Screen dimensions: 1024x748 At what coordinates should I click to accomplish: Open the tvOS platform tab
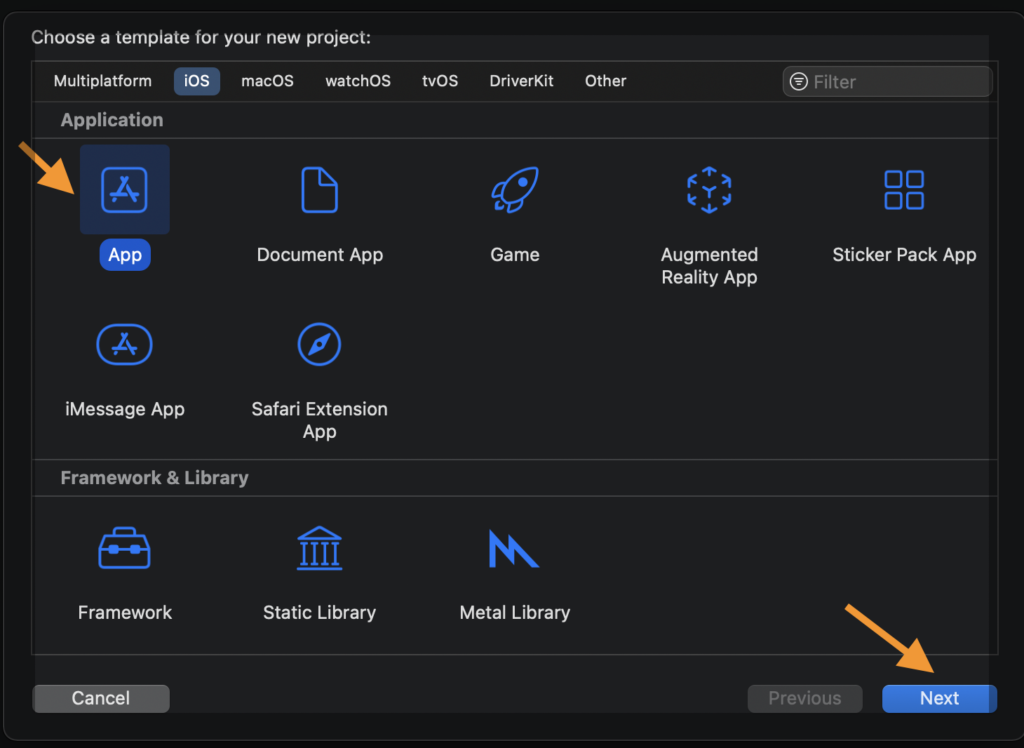(x=440, y=81)
